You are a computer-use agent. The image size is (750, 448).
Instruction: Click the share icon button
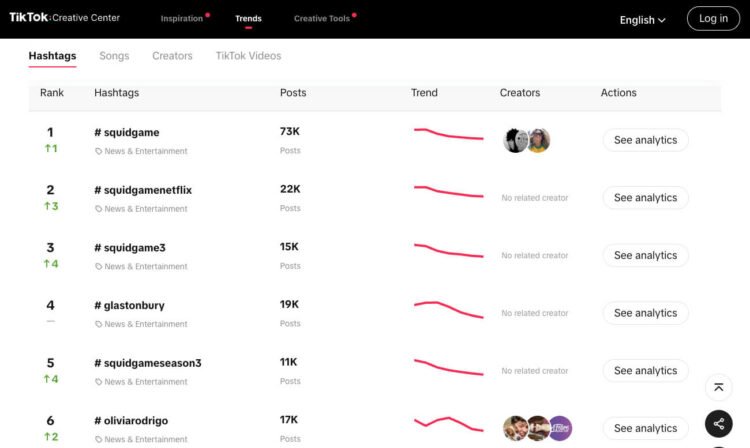719,424
